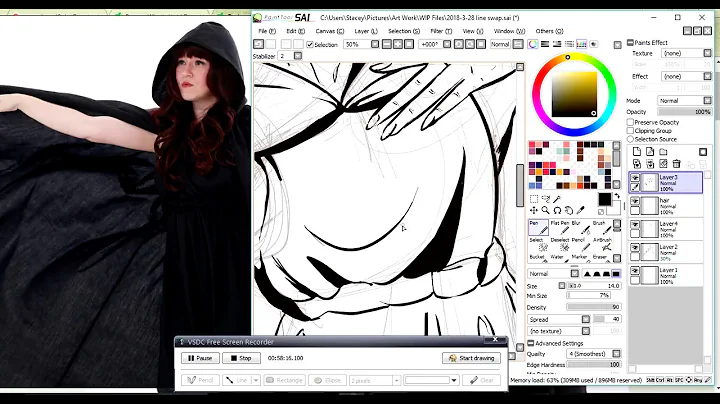Delete the selected layer with trash icon
The height and width of the screenshot is (404, 720).
coord(676,163)
